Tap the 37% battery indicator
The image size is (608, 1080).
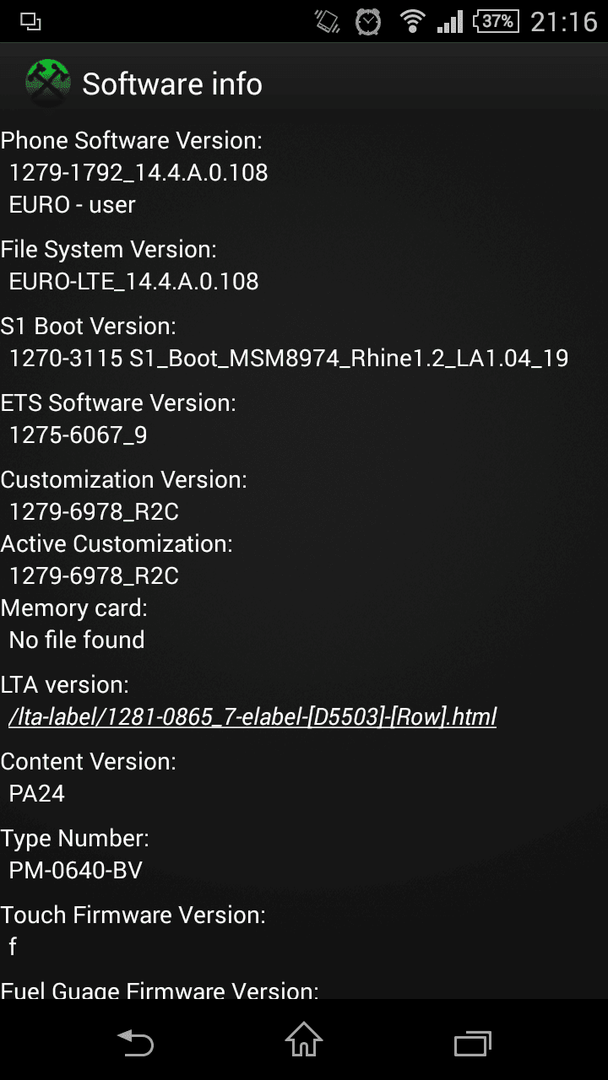[496, 21]
